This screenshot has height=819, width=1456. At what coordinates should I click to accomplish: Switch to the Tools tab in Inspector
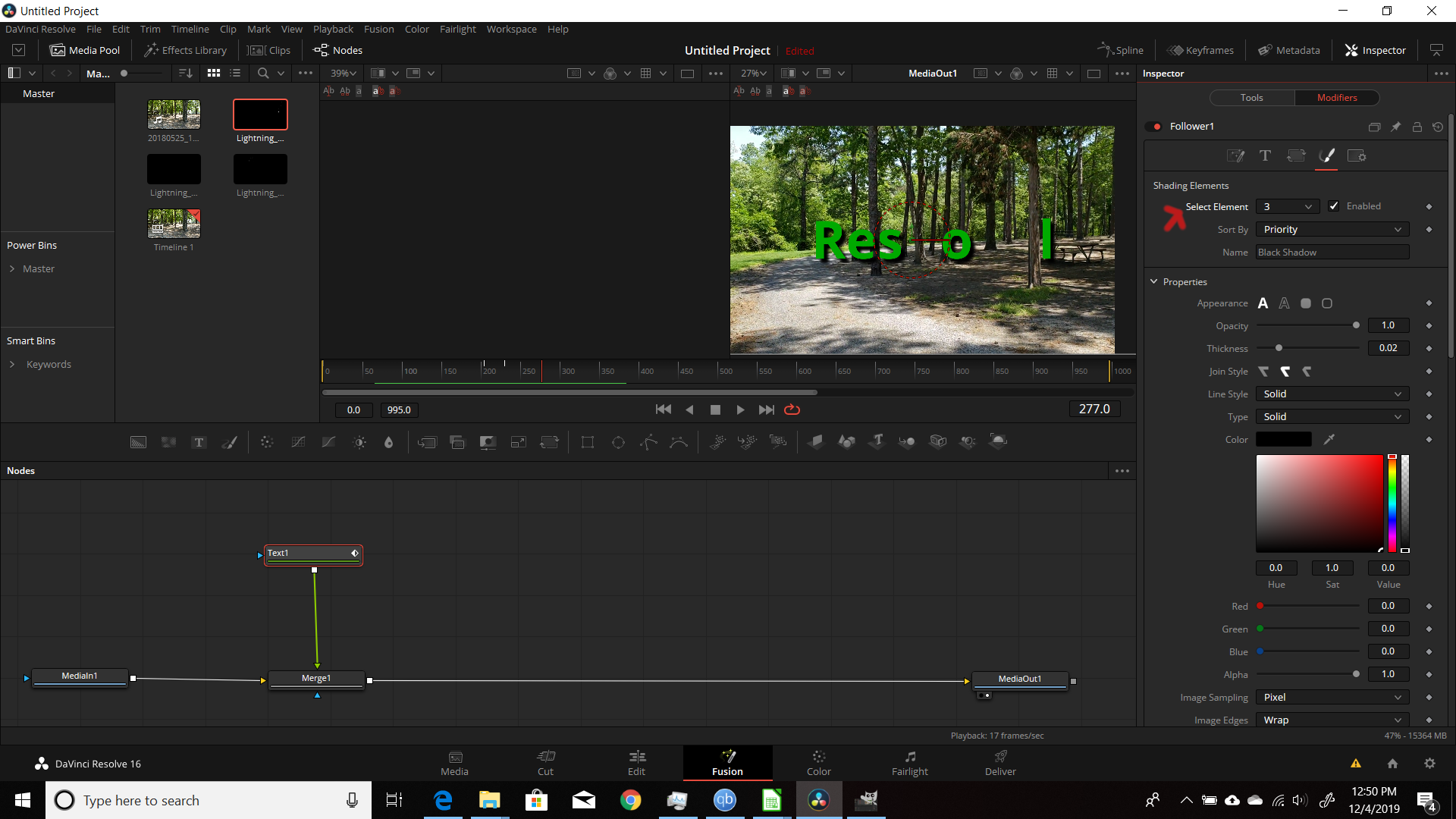click(1251, 97)
